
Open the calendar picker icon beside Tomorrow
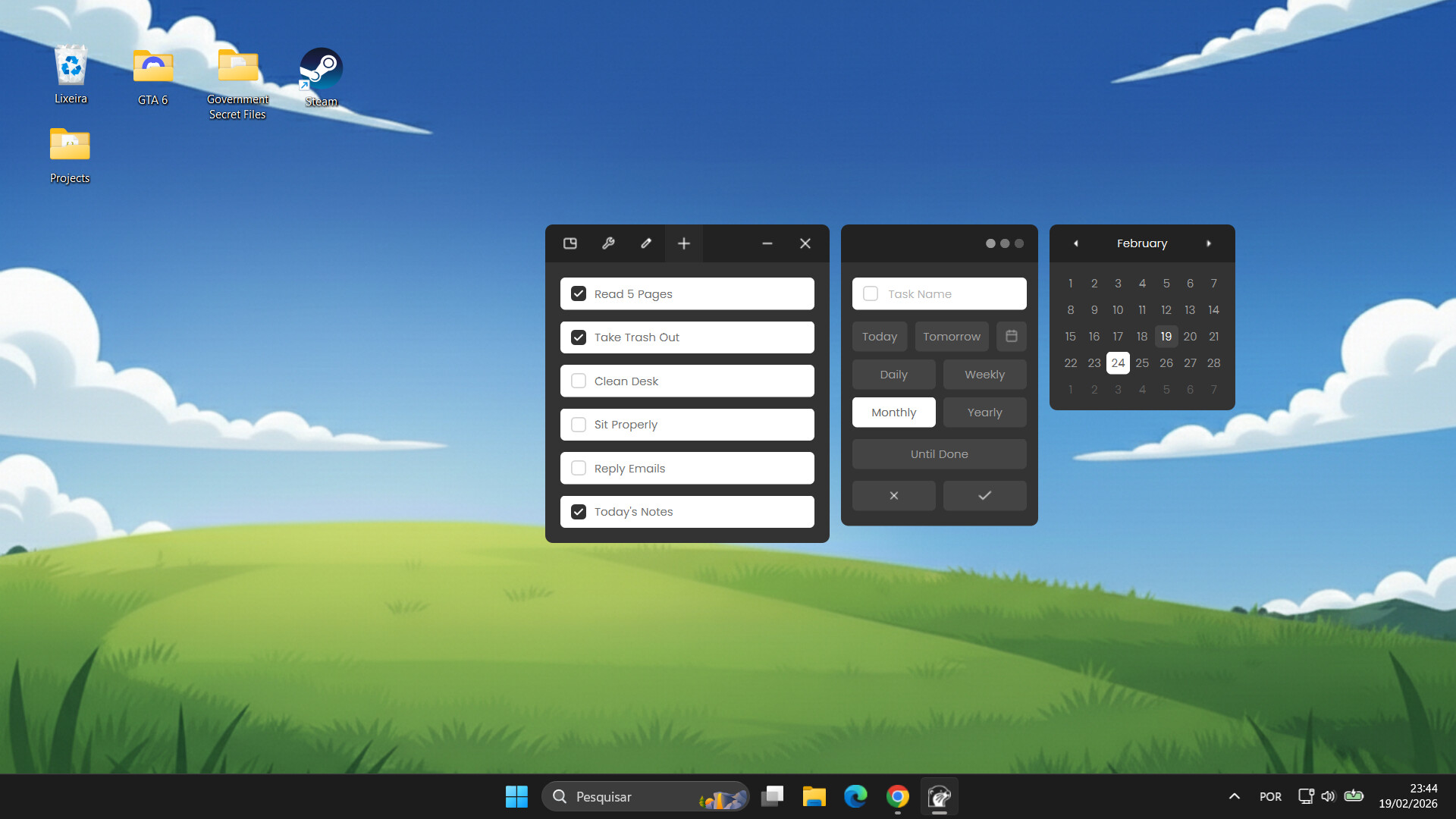pyautogui.click(x=1011, y=336)
